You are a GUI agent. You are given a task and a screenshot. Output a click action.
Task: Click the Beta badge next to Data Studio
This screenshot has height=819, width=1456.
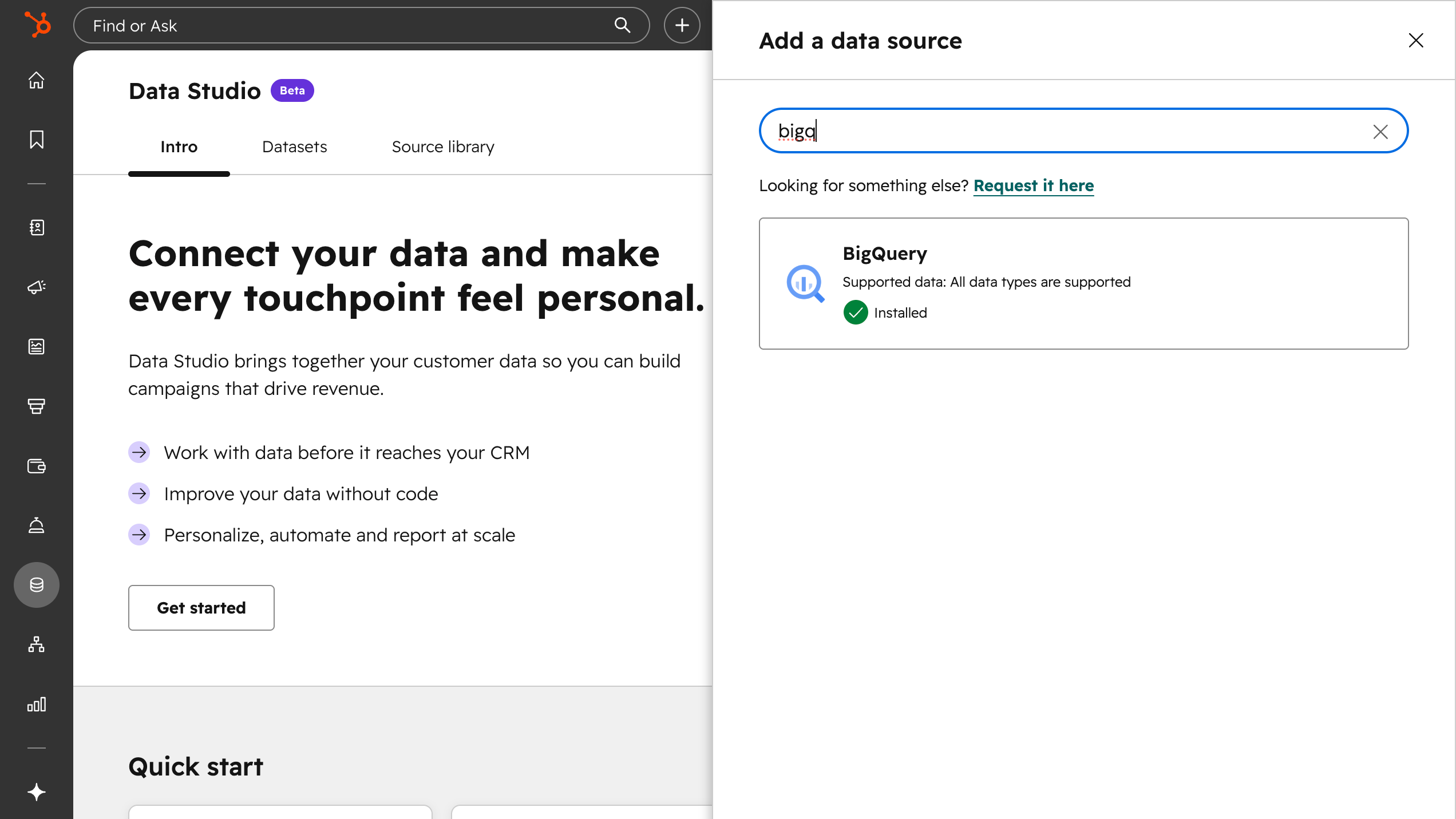[292, 90]
